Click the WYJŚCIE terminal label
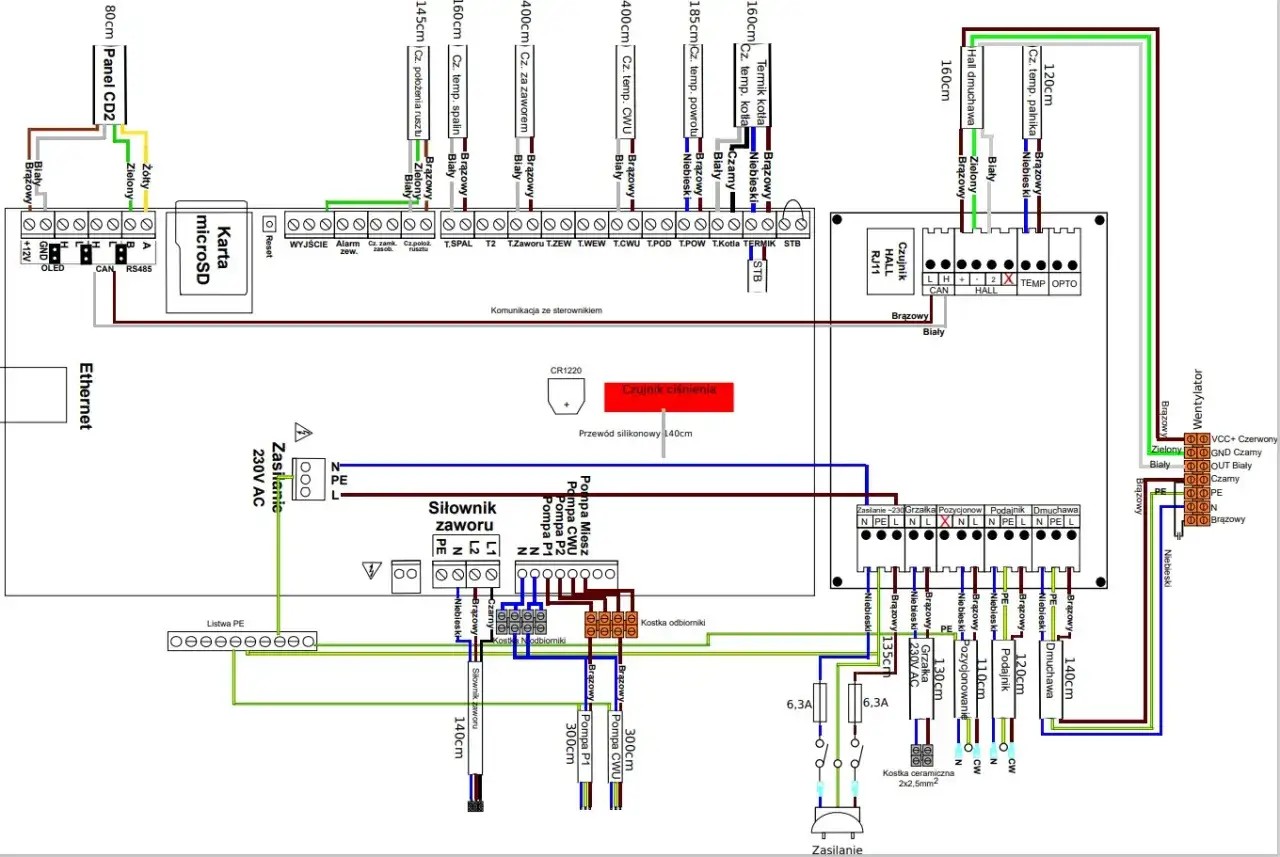The height and width of the screenshot is (857, 1280). pyautogui.click(x=309, y=243)
